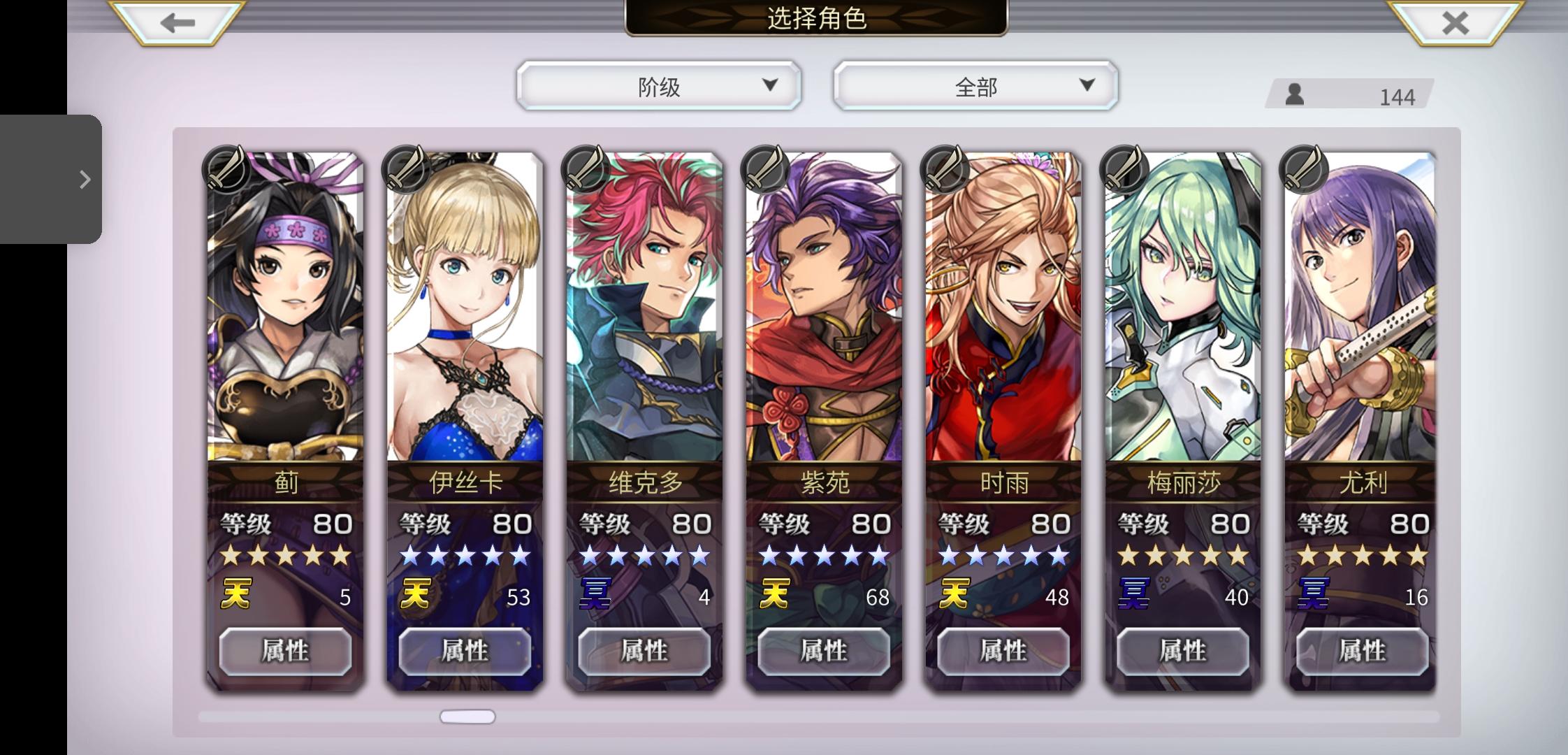This screenshot has width=1568, height=755.
Task: View 属性 of 时雨
Action: pos(1003,651)
